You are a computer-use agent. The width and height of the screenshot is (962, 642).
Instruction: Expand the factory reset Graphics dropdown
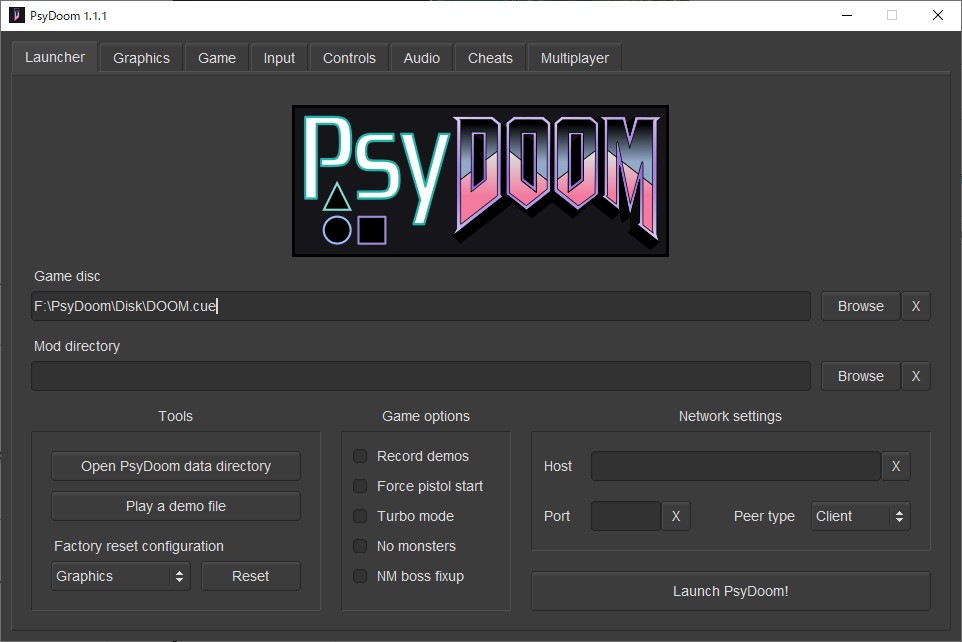[x=120, y=576]
